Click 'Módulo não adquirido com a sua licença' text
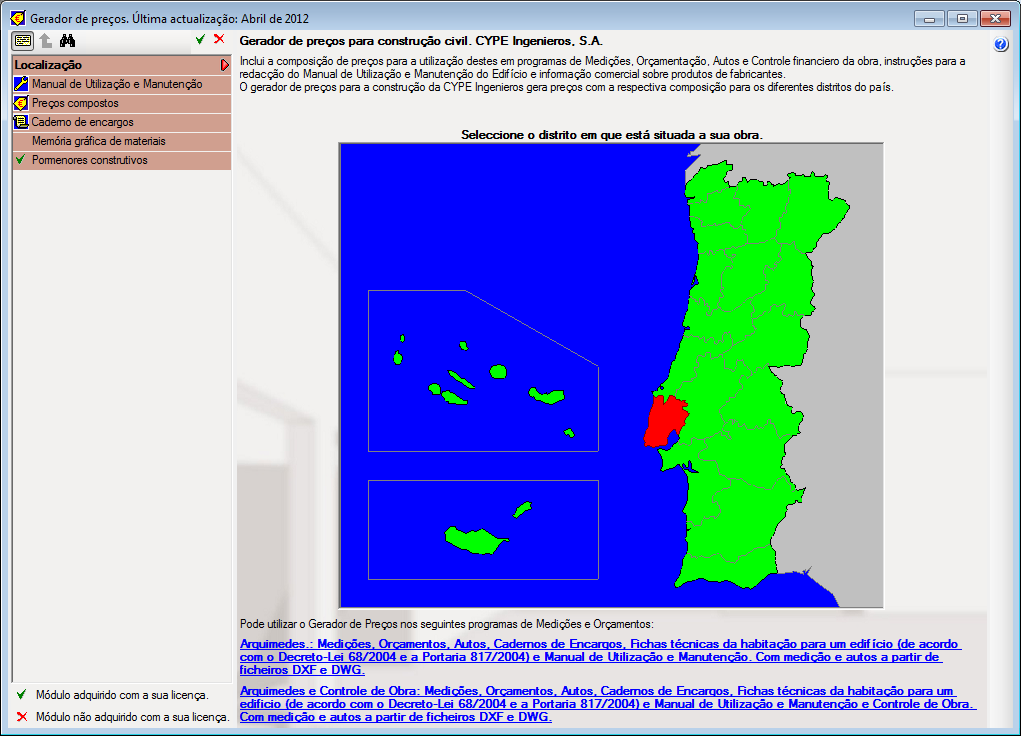Viewport: 1021px width, 736px height. pos(133,717)
